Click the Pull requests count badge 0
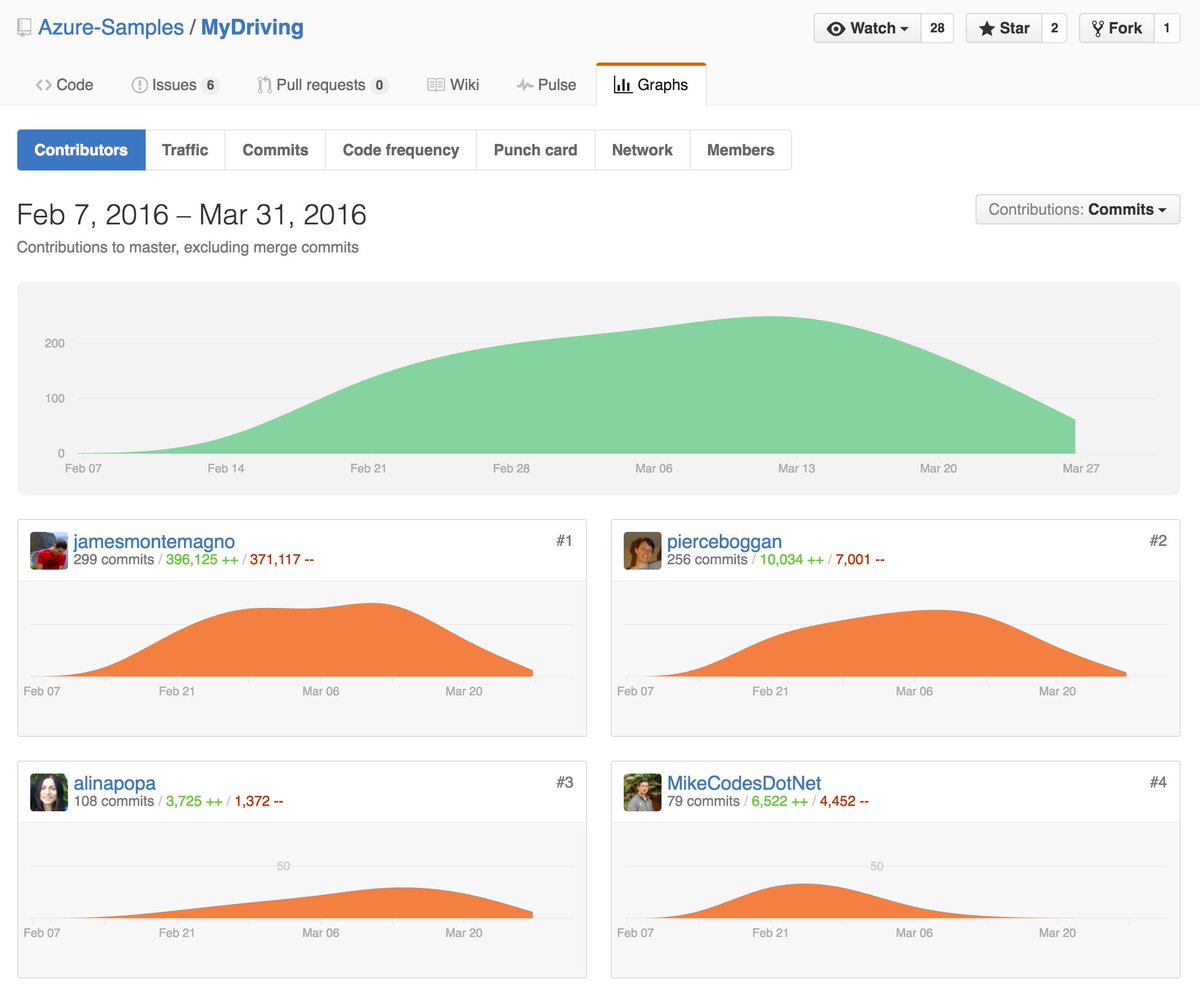Screen dimensions: 1200x985 (x=379, y=85)
